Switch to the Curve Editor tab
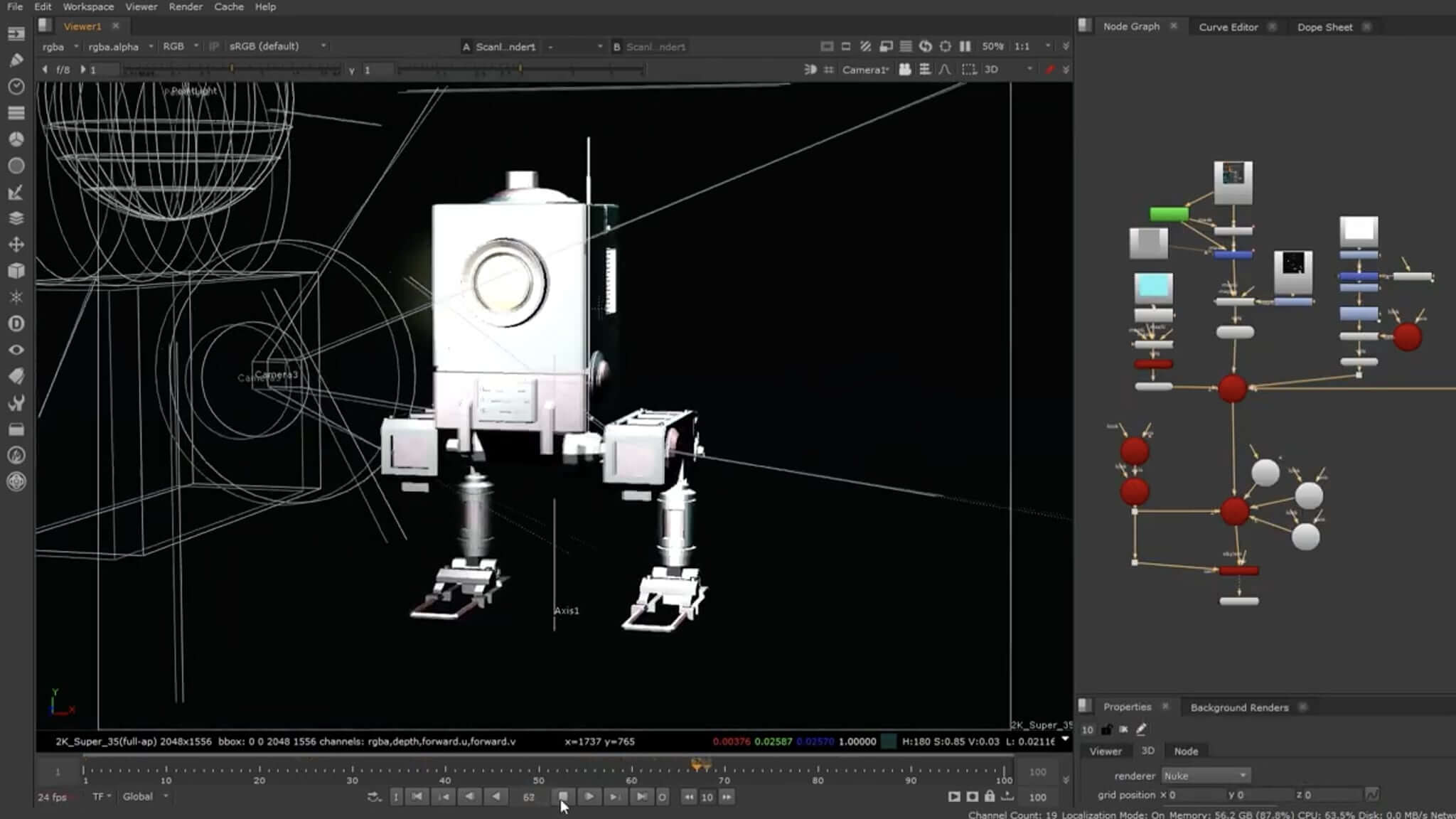The width and height of the screenshot is (1456, 819). (1228, 27)
